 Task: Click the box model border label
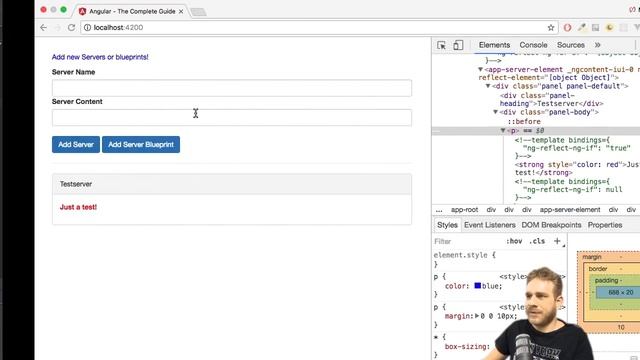[x=598, y=269]
